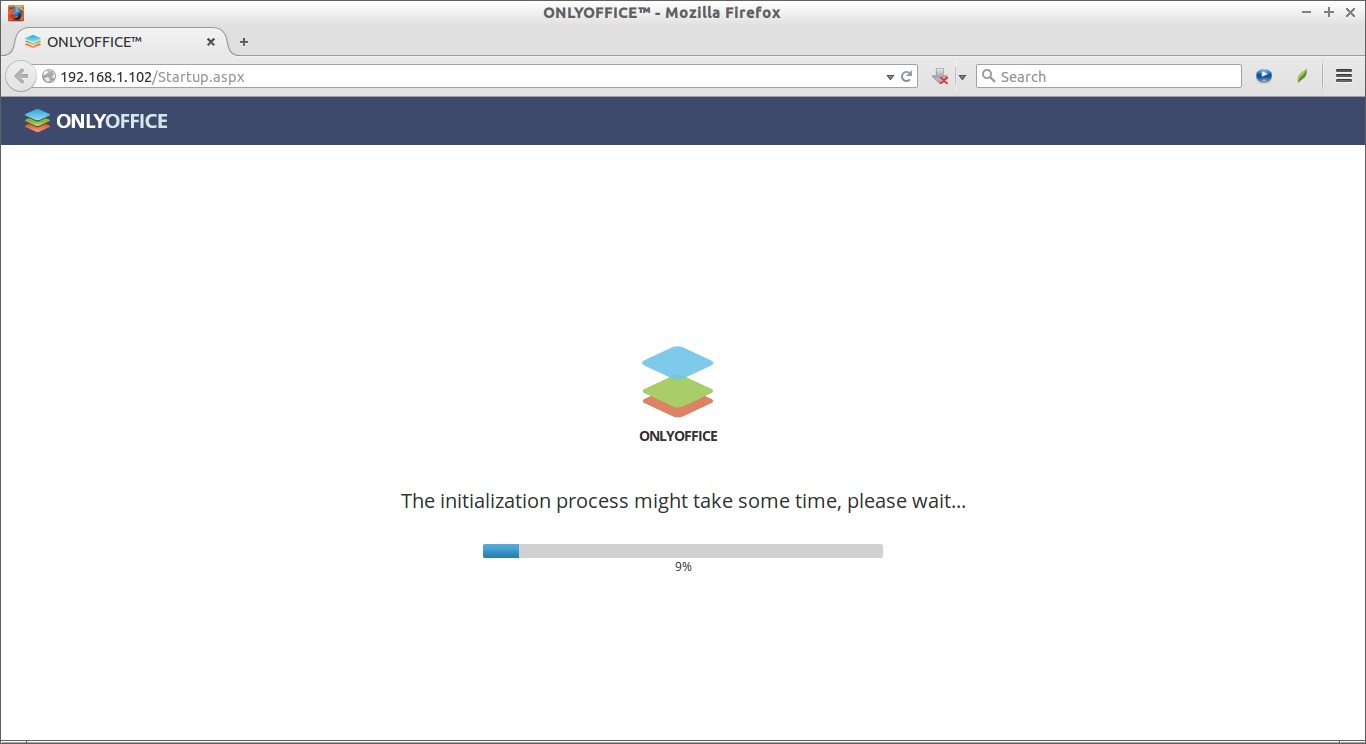Screen dimensions: 1366x744
Task: Maximize the Firefox window
Action: (x=1329, y=12)
